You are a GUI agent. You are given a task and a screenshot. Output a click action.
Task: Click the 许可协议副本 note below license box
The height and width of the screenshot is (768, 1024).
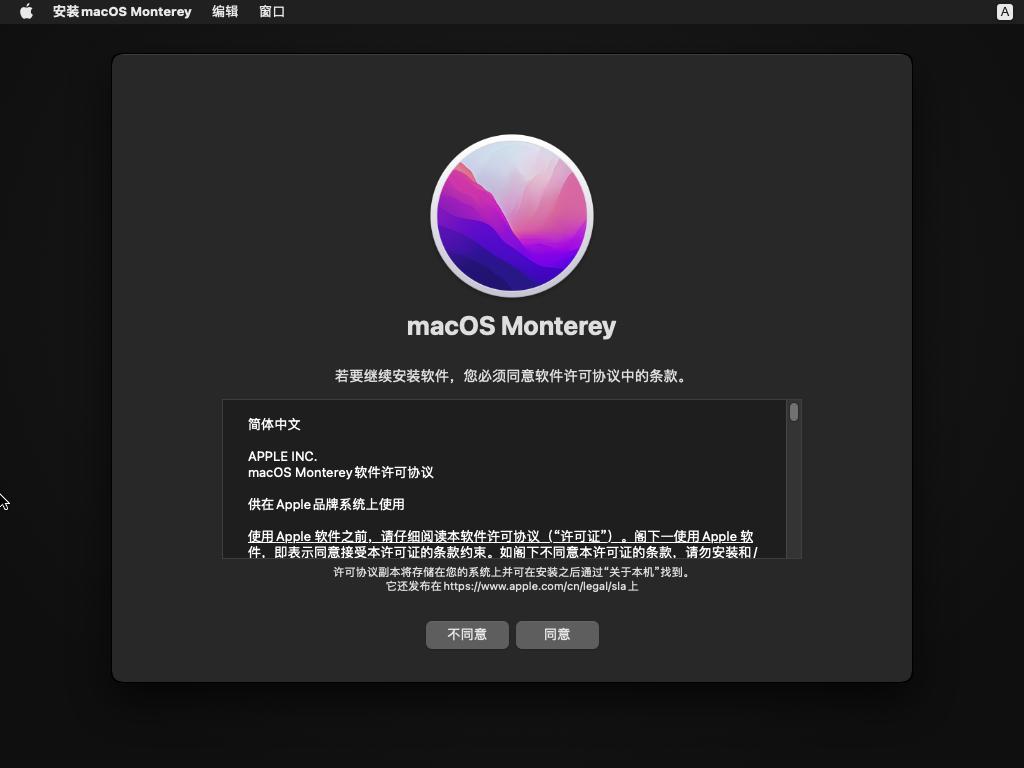tap(511, 572)
